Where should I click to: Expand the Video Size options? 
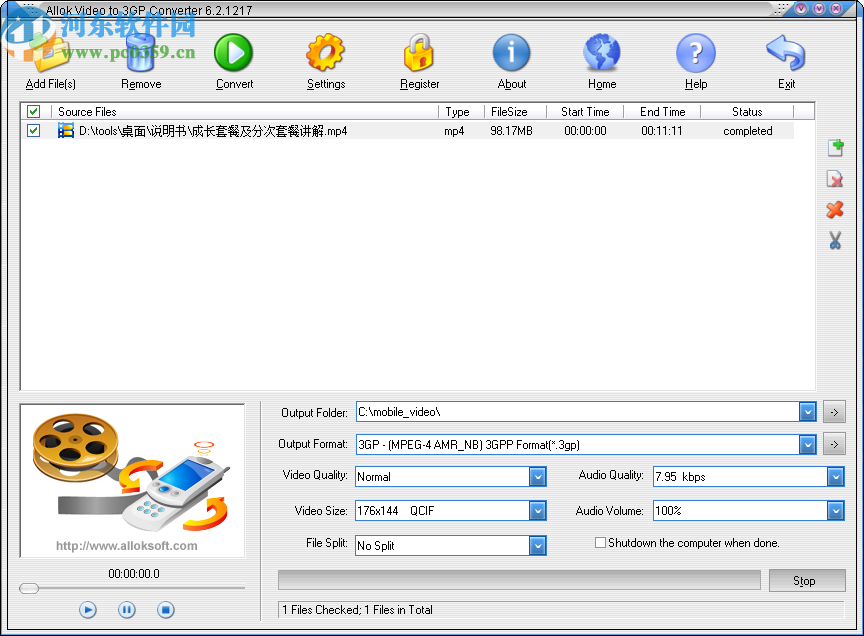pyautogui.click(x=538, y=510)
